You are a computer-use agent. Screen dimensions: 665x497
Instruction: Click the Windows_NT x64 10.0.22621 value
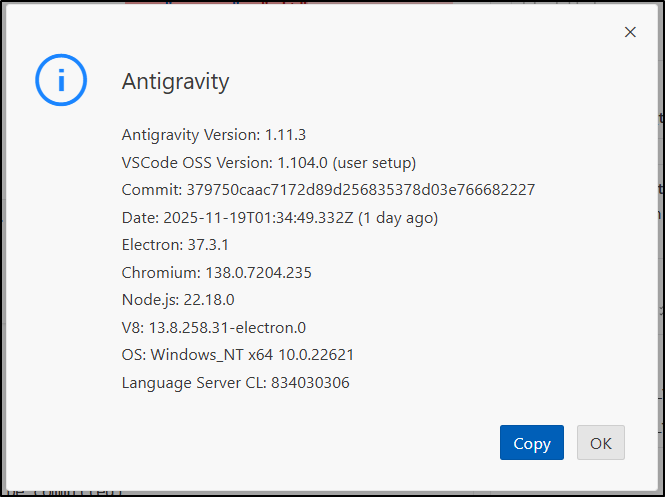(252, 355)
